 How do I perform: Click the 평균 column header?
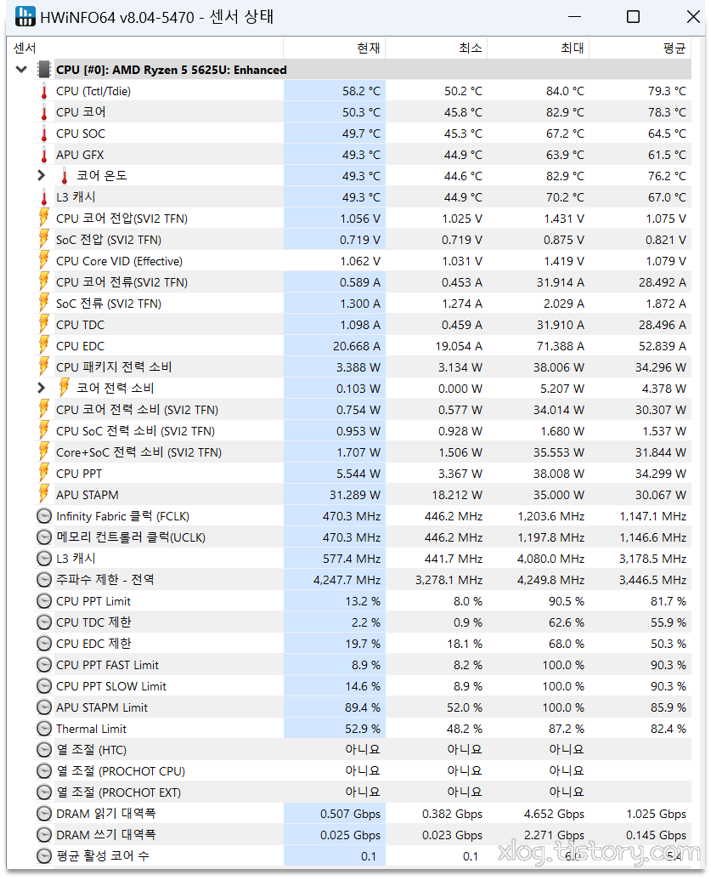pos(640,48)
